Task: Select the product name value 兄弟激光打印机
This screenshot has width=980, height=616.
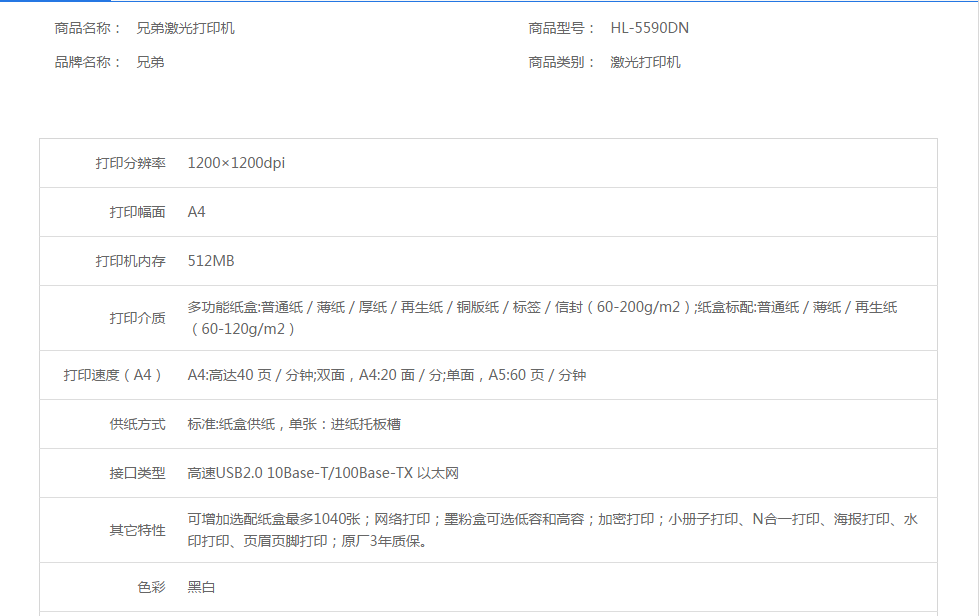Action: [x=186, y=28]
